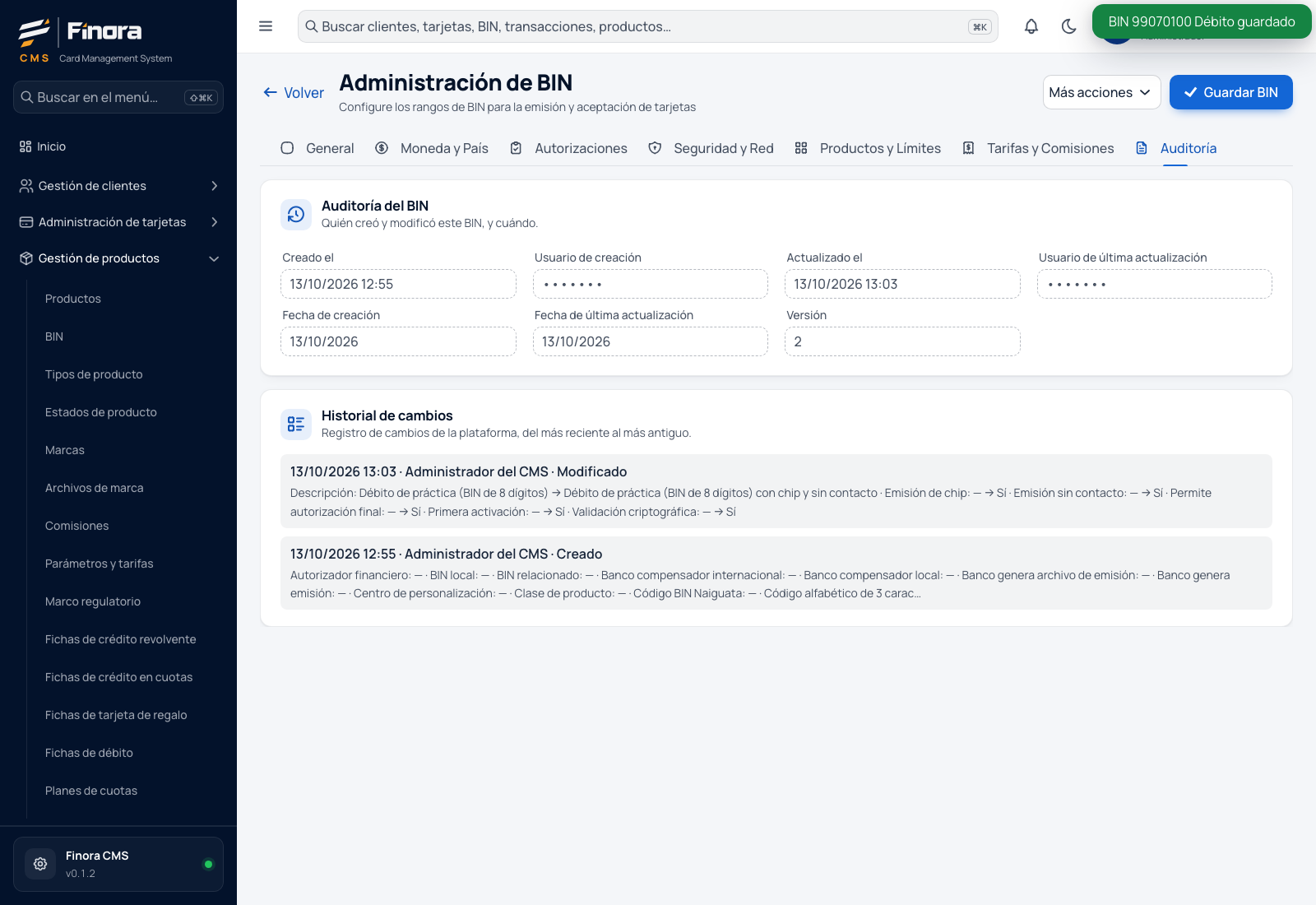This screenshot has height=905, width=1316.
Task: Open Fichas de débito item
Action: (x=89, y=753)
